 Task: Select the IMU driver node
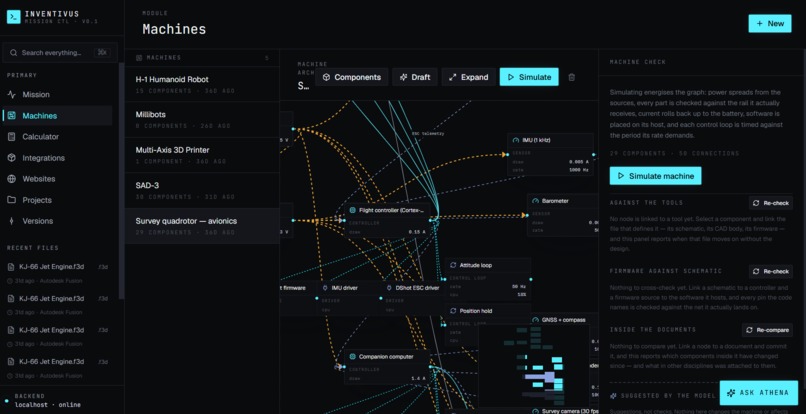tap(349, 298)
